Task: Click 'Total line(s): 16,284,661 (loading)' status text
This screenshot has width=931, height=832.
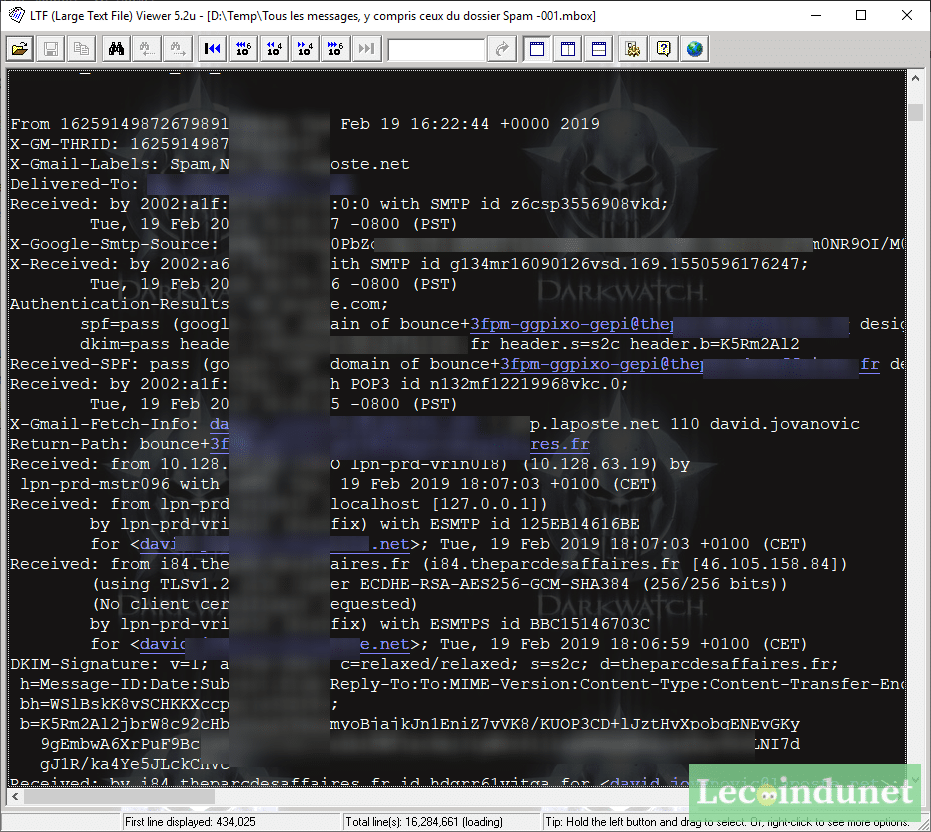Action: (x=424, y=822)
